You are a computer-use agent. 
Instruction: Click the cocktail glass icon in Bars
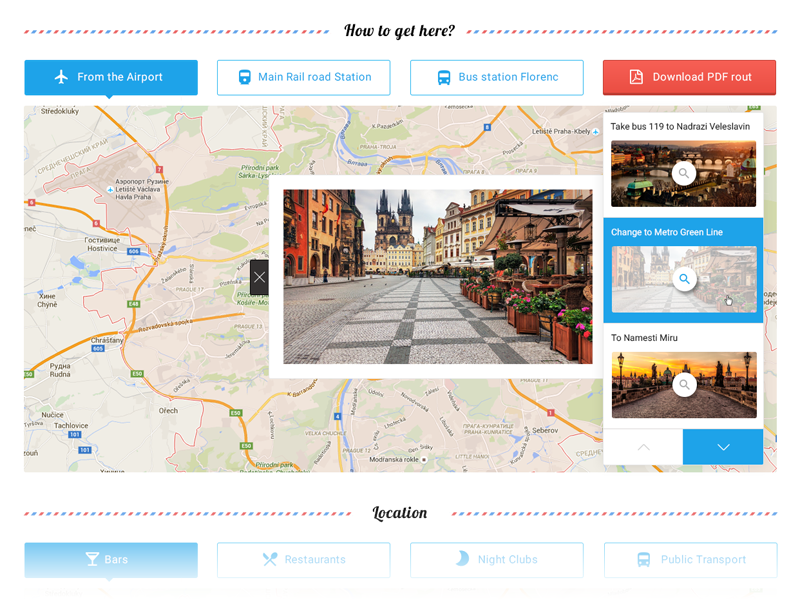point(92,559)
